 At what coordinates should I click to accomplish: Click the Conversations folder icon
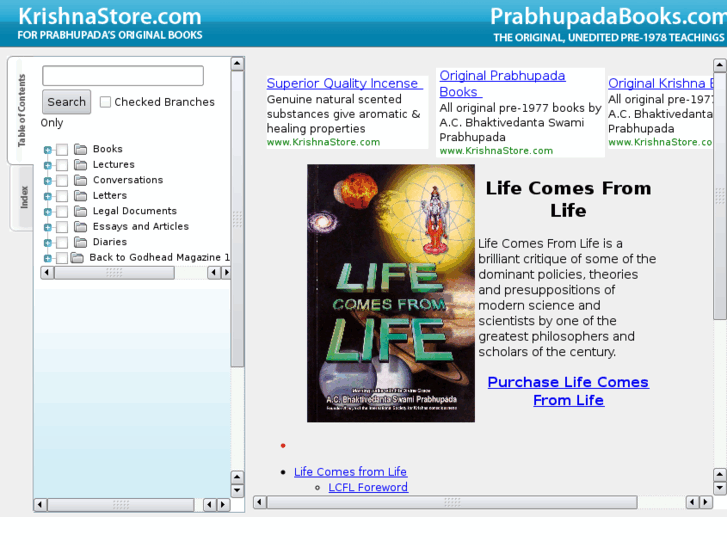click(81, 180)
